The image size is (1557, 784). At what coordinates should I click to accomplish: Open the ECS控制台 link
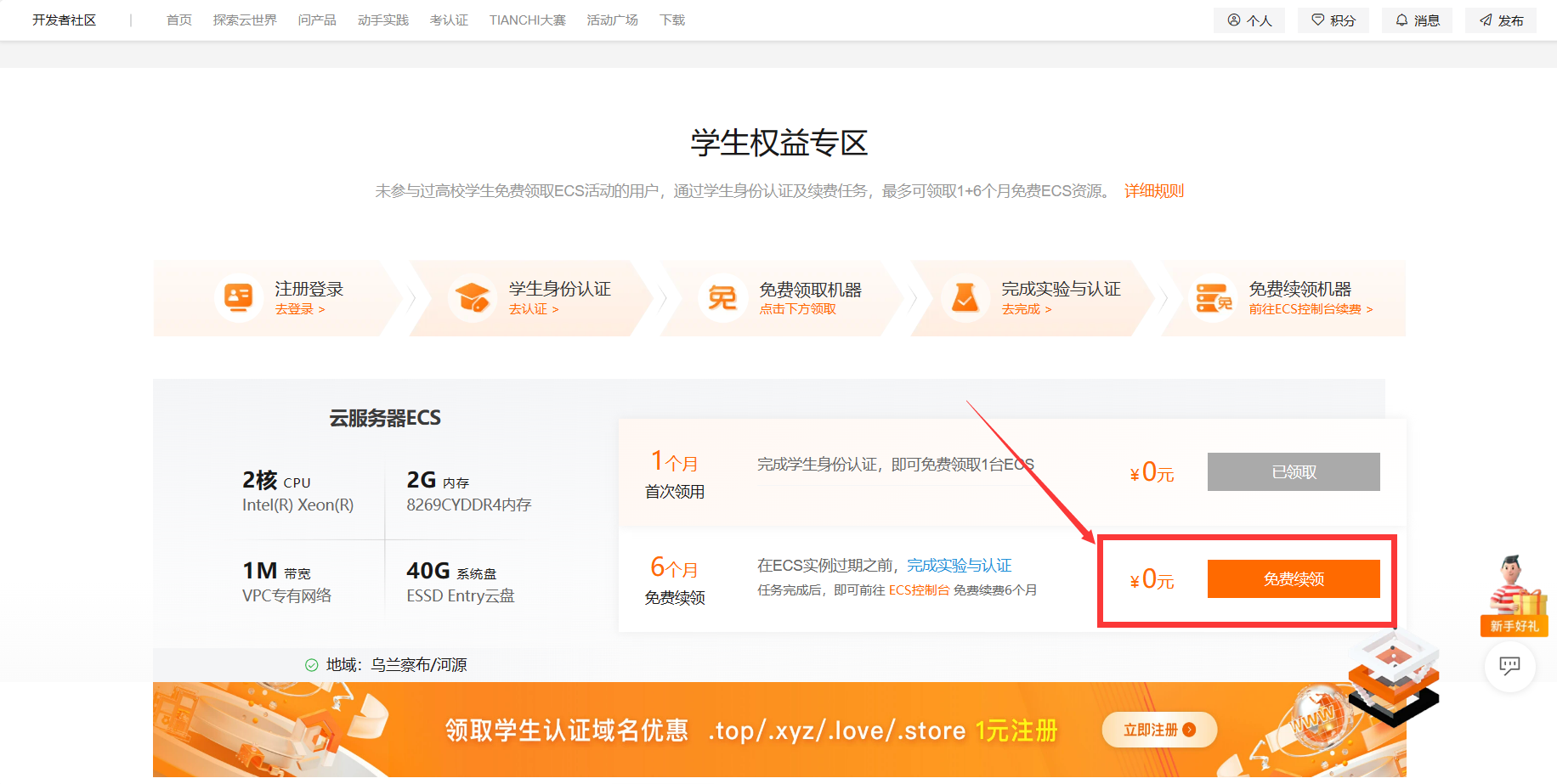click(919, 590)
